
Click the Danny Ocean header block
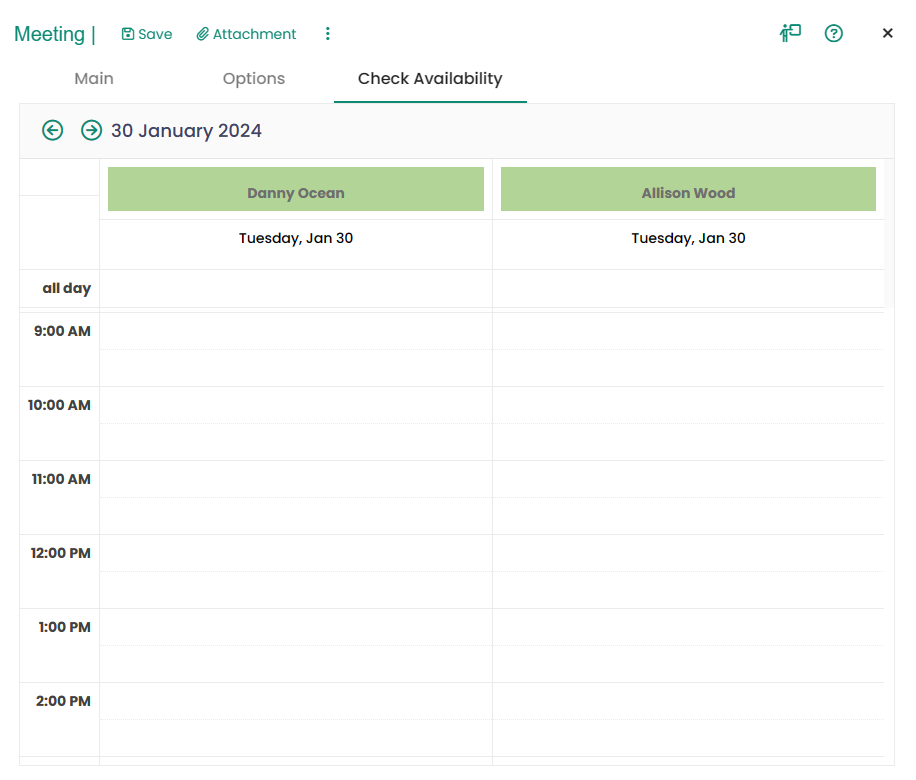point(296,190)
